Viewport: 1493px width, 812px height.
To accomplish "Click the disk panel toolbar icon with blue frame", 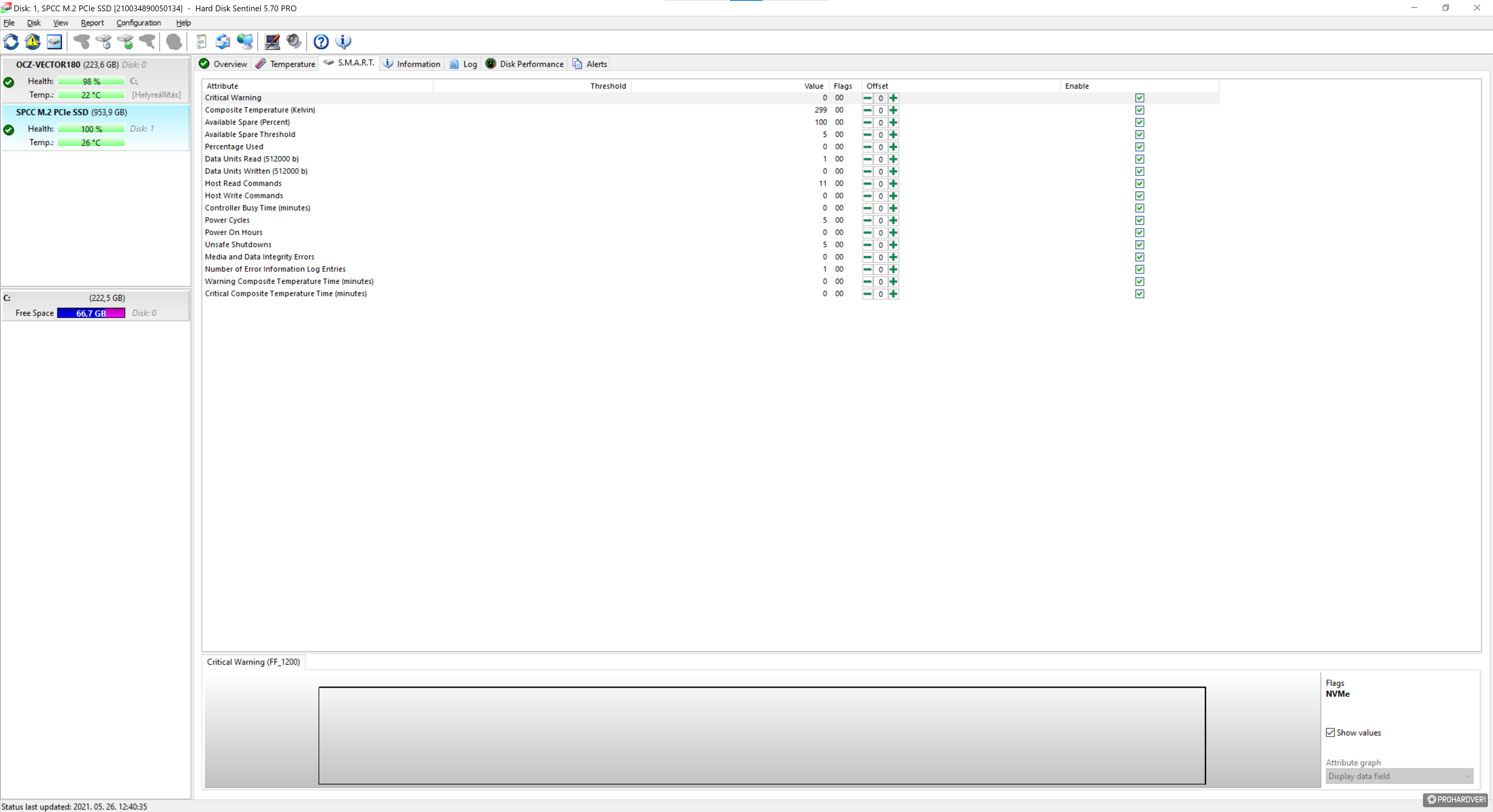I will [54, 42].
